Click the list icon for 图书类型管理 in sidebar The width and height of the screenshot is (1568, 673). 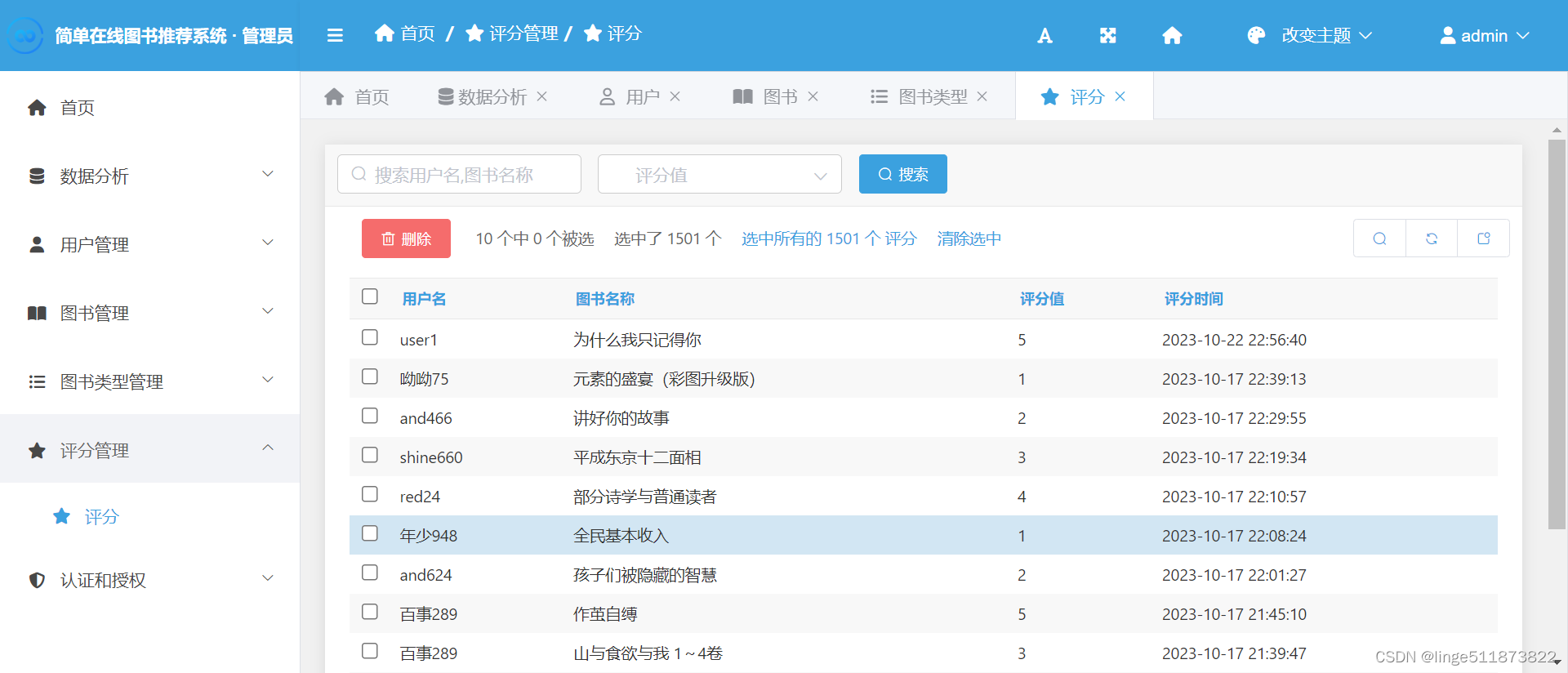37,382
